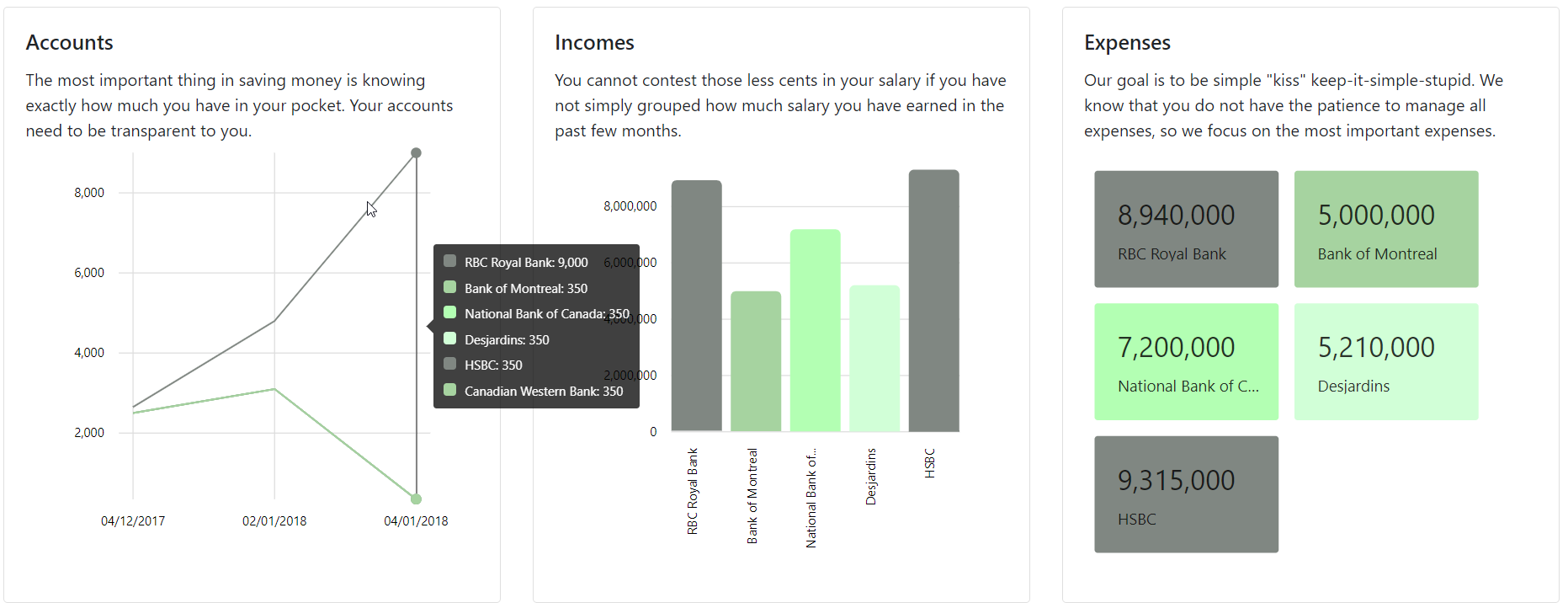Click the Canadian Western Bank tooltip entry

pos(534,391)
